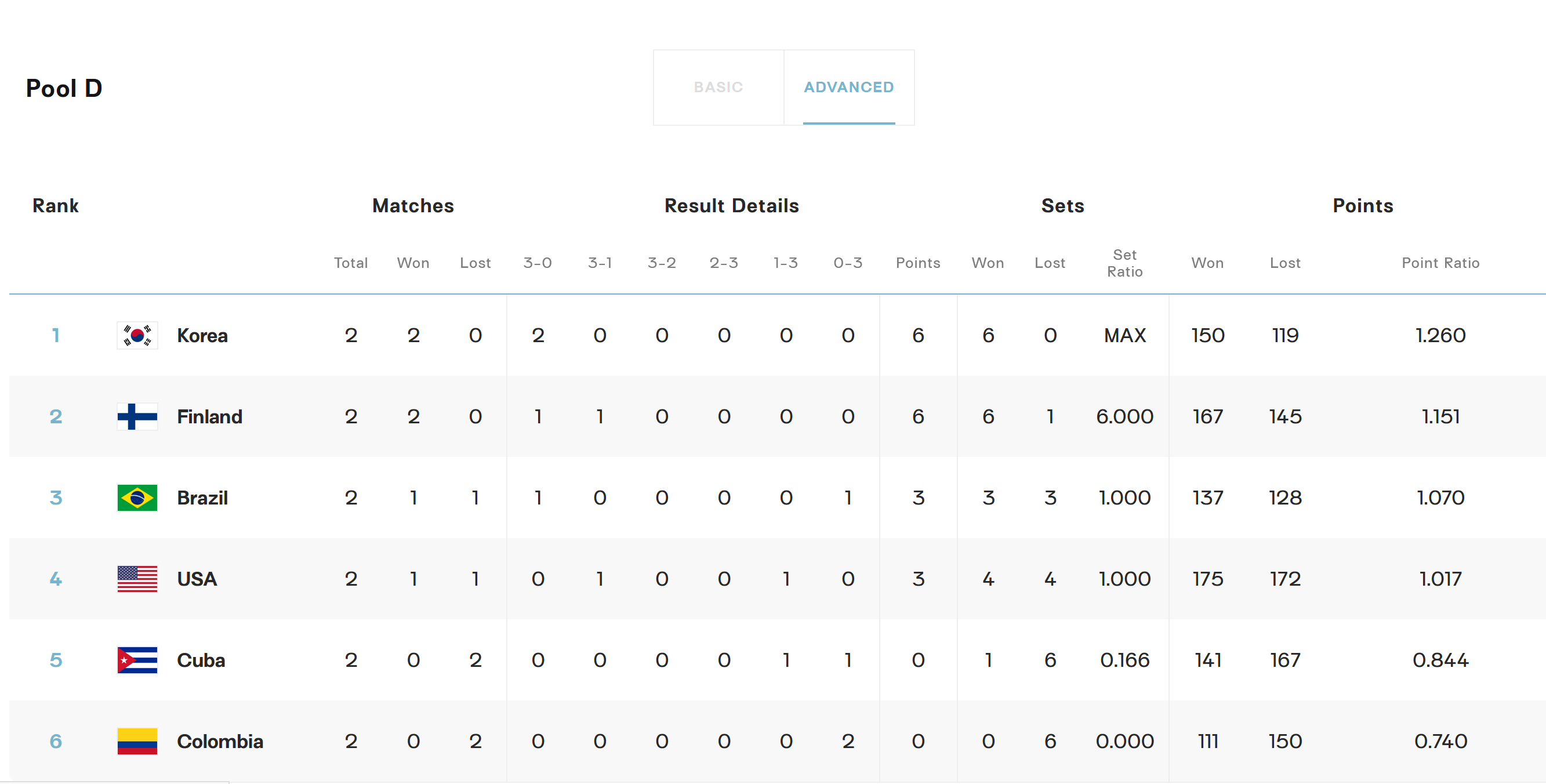This screenshot has height=784, width=1546.
Task: Switch to the BASIC tab
Action: 718,88
